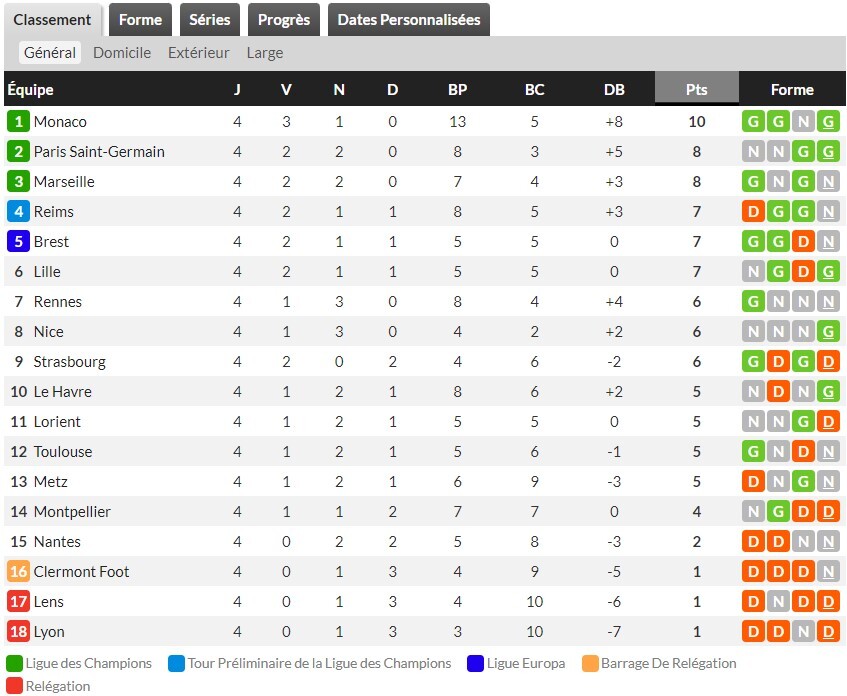The height and width of the screenshot is (696, 847).
Task: Open the Dates Personnalisées tab
Action: [x=408, y=20]
